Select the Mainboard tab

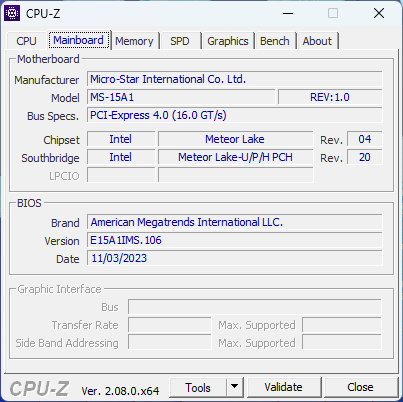coord(79,40)
